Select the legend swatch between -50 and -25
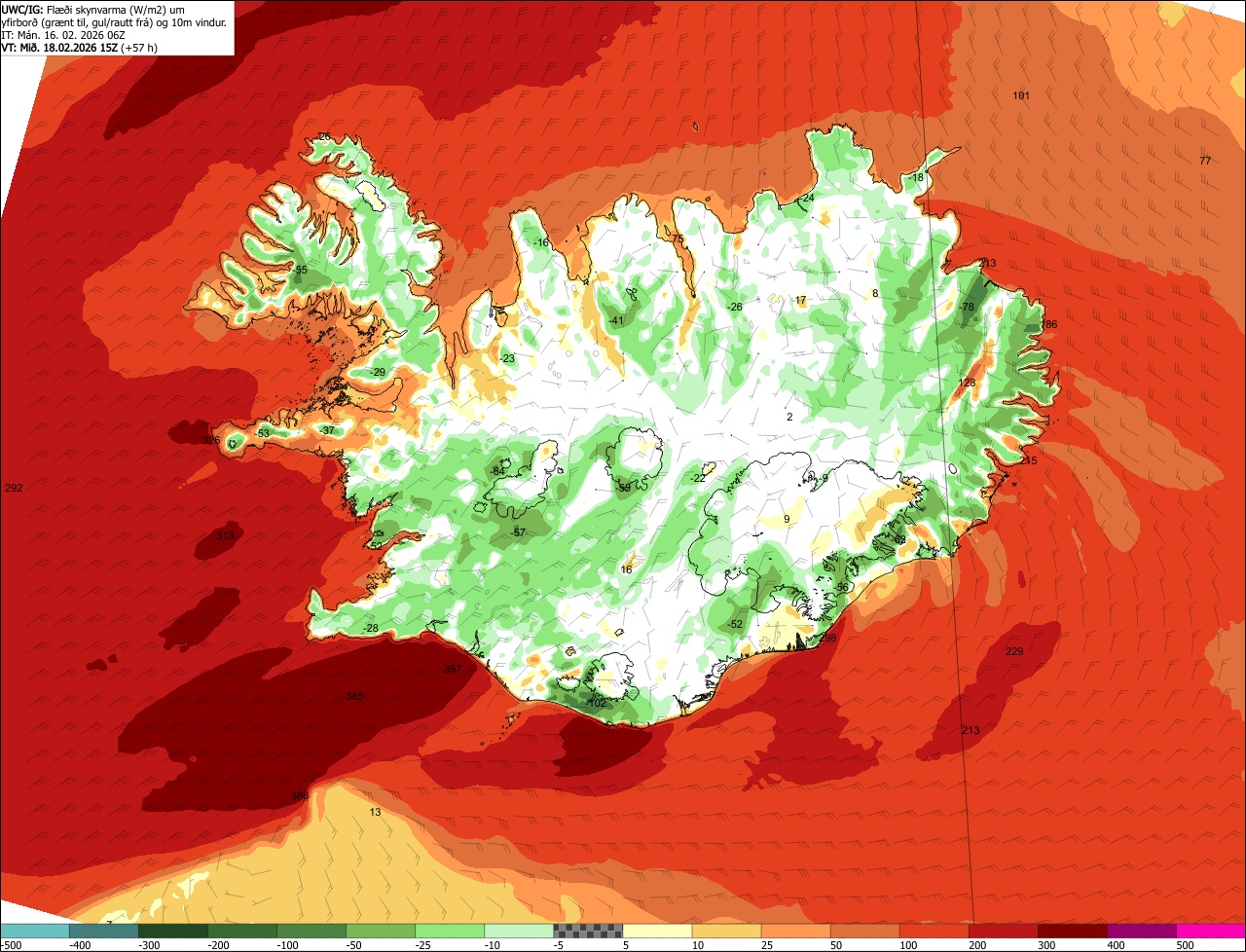 pyautogui.click(x=381, y=932)
